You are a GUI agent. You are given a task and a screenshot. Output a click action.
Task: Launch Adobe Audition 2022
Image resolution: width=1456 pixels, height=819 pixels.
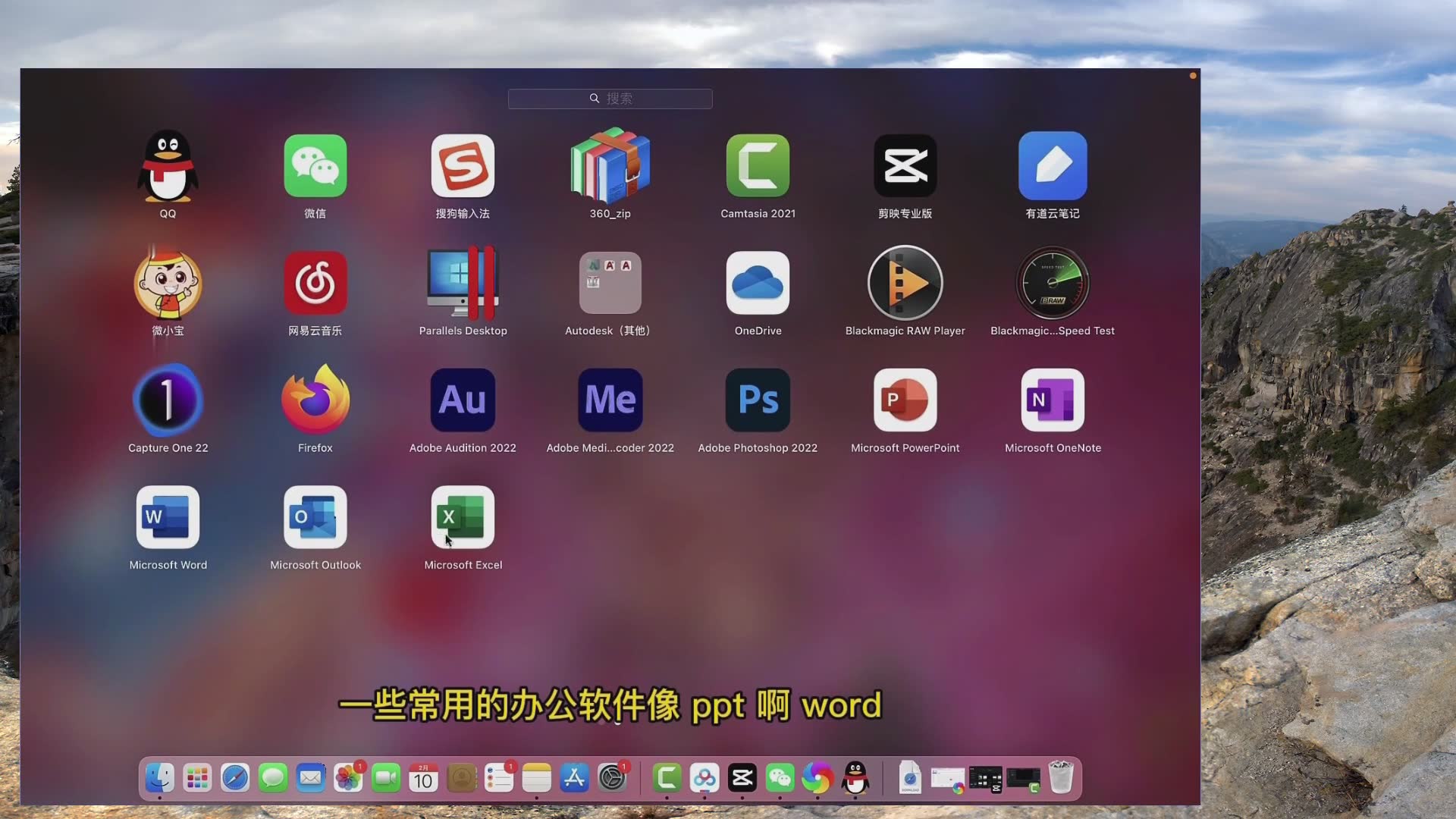tap(463, 400)
